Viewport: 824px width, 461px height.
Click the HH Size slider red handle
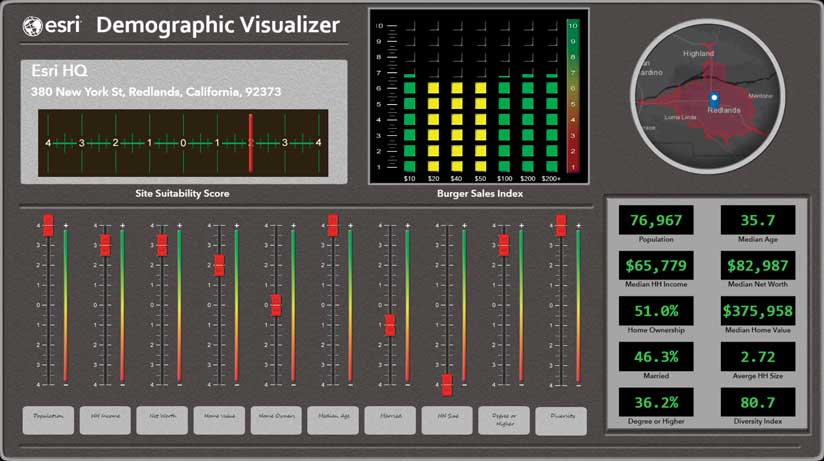click(447, 385)
